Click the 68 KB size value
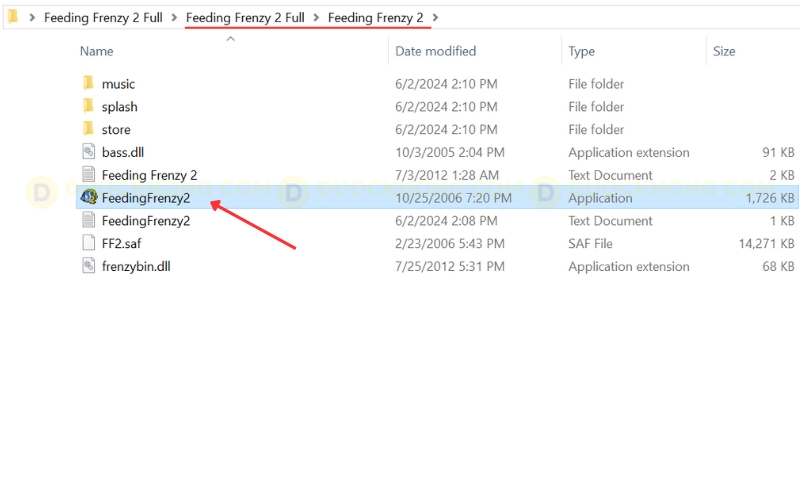This screenshot has height=500, width=800. 778,266
